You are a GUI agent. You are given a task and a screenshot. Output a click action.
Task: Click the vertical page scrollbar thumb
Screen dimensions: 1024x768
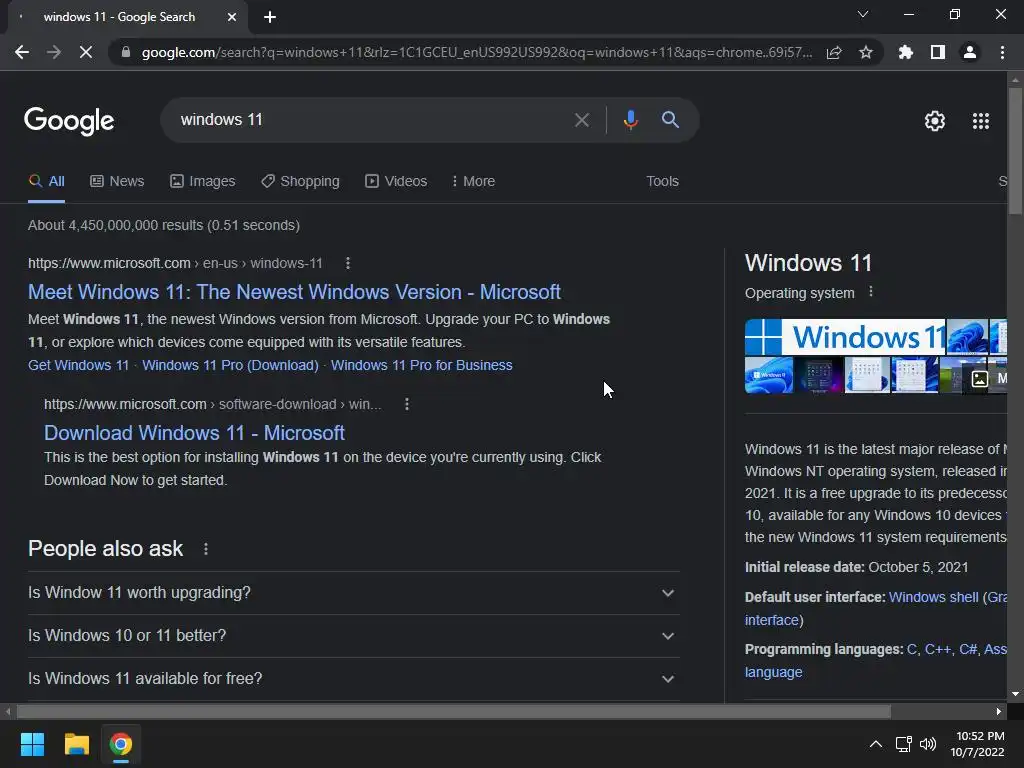pos(1015,150)
